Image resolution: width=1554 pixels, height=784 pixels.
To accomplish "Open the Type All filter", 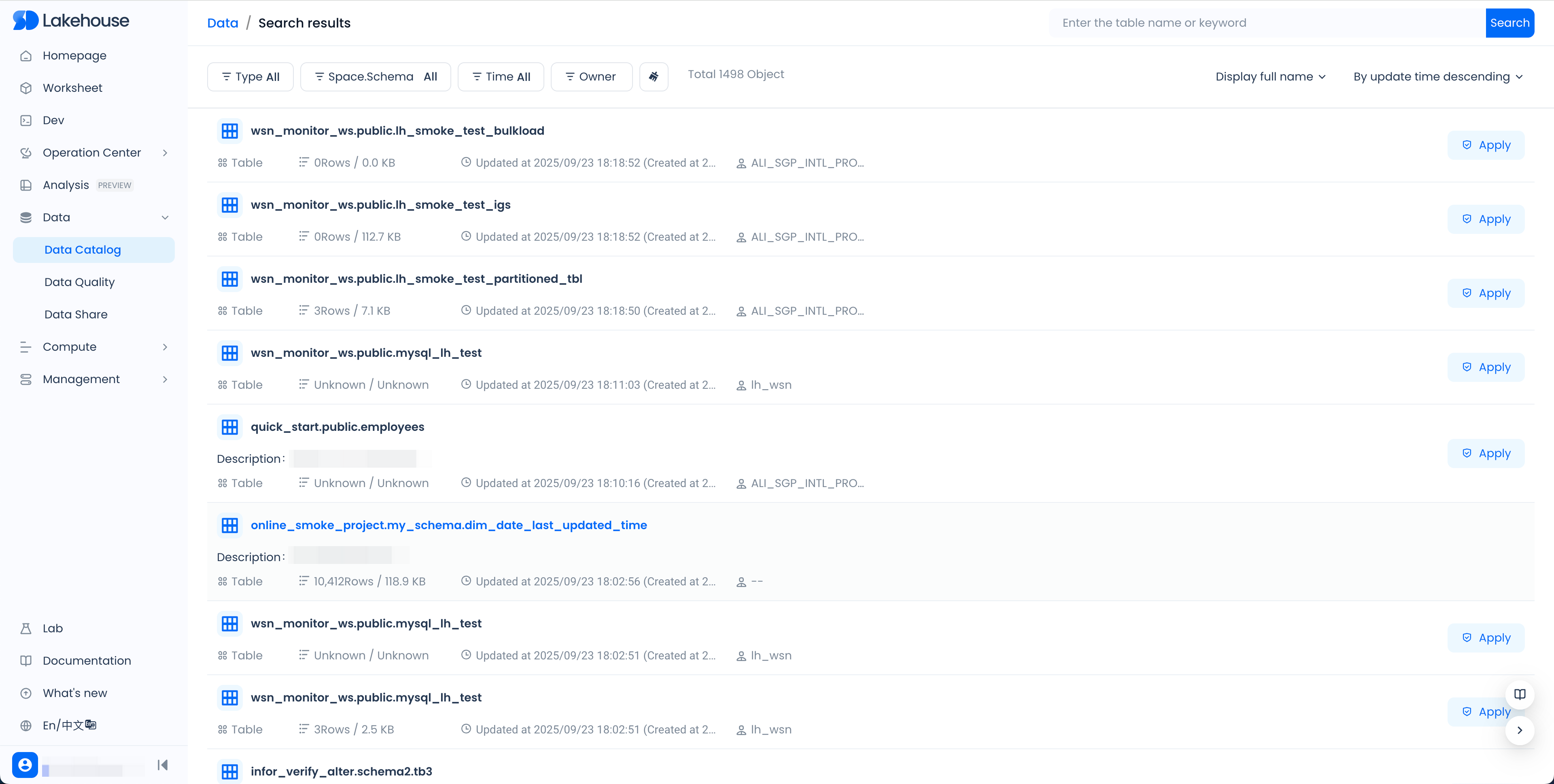I will (x=251, y=76).
